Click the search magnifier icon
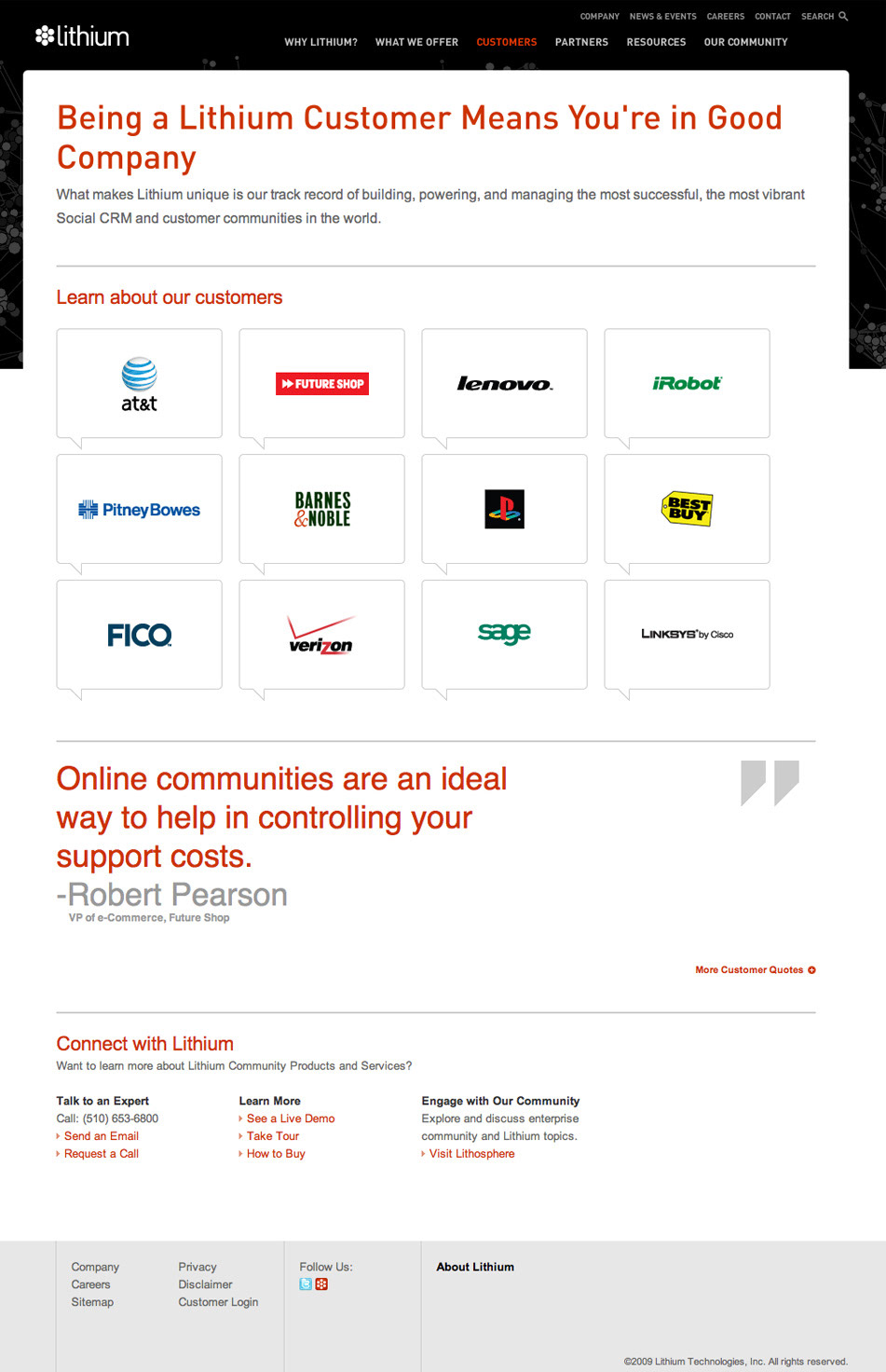 point(843,16)
